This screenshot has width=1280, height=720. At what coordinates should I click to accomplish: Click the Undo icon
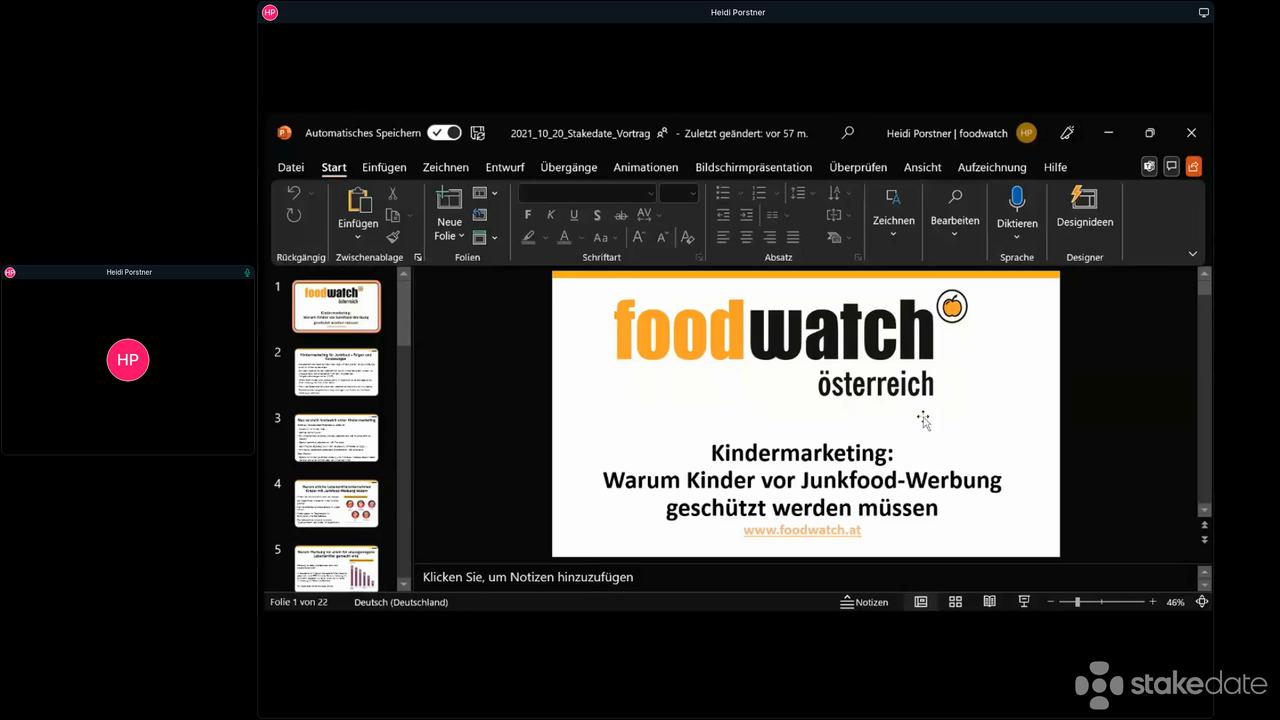click(294, 194)
